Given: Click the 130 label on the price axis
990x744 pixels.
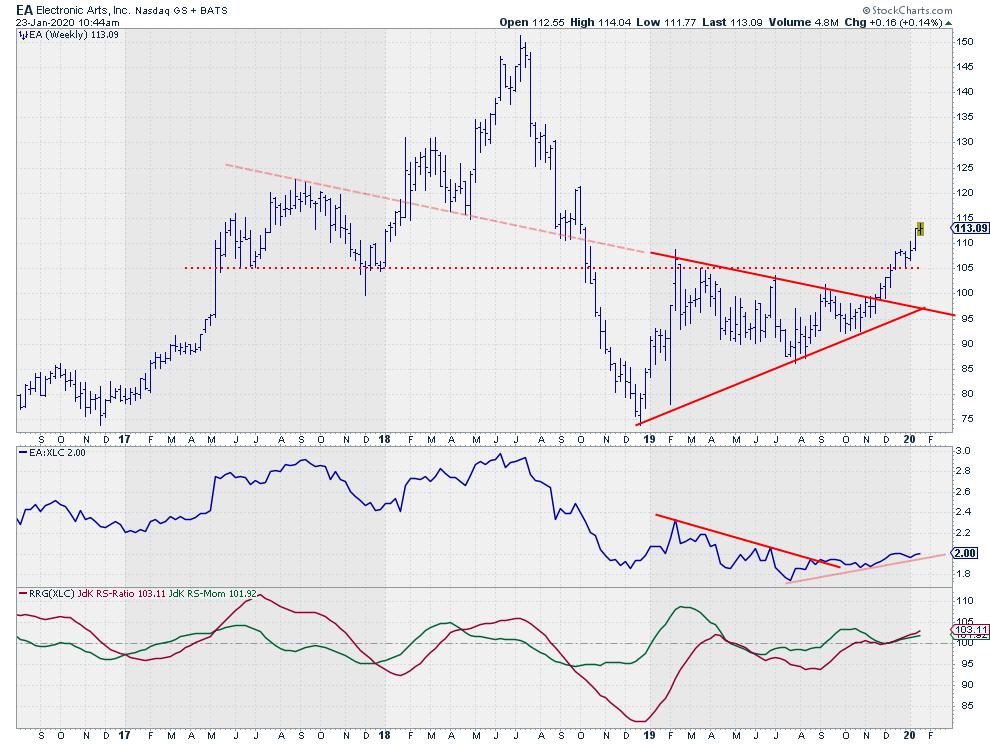Looking at the screenshot, I should (x=965, y=142).
